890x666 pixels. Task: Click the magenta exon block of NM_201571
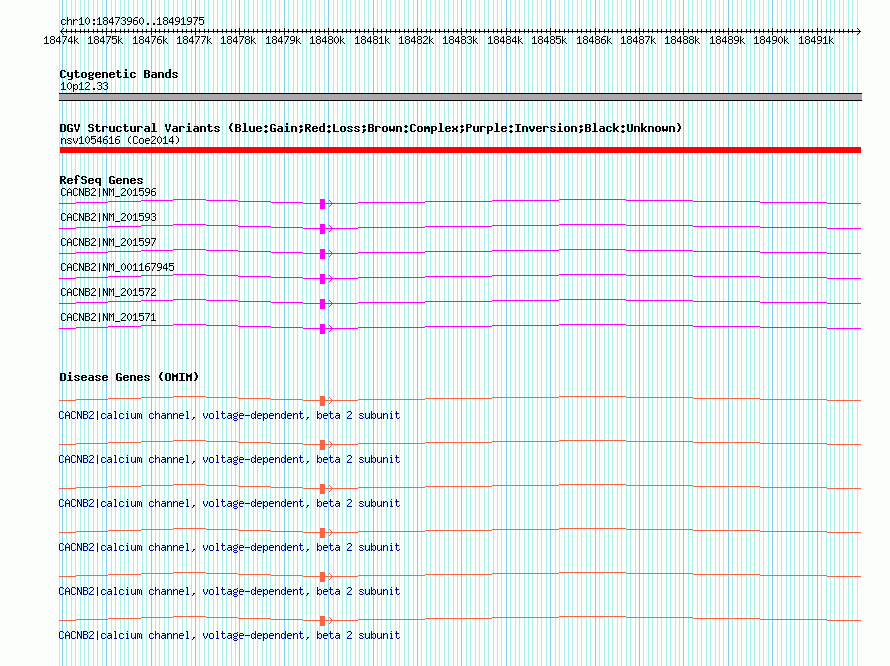pos(322,329)
